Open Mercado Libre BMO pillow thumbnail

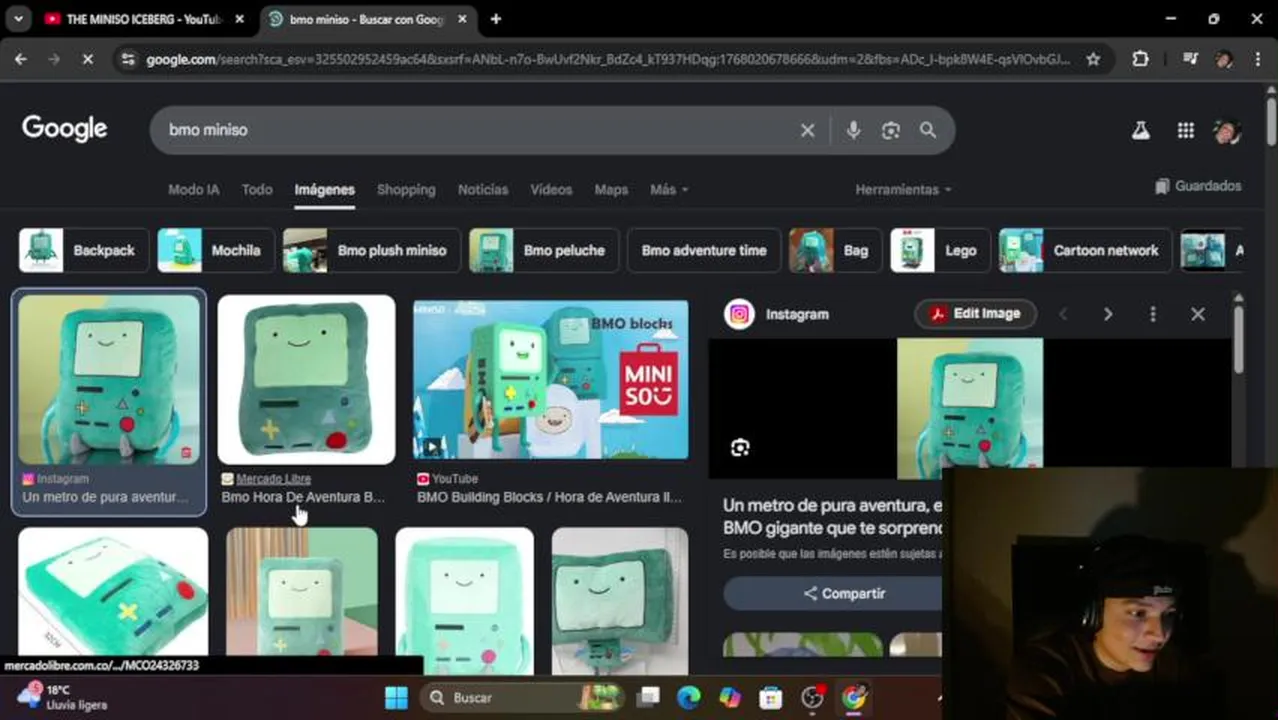pos(306,380)
